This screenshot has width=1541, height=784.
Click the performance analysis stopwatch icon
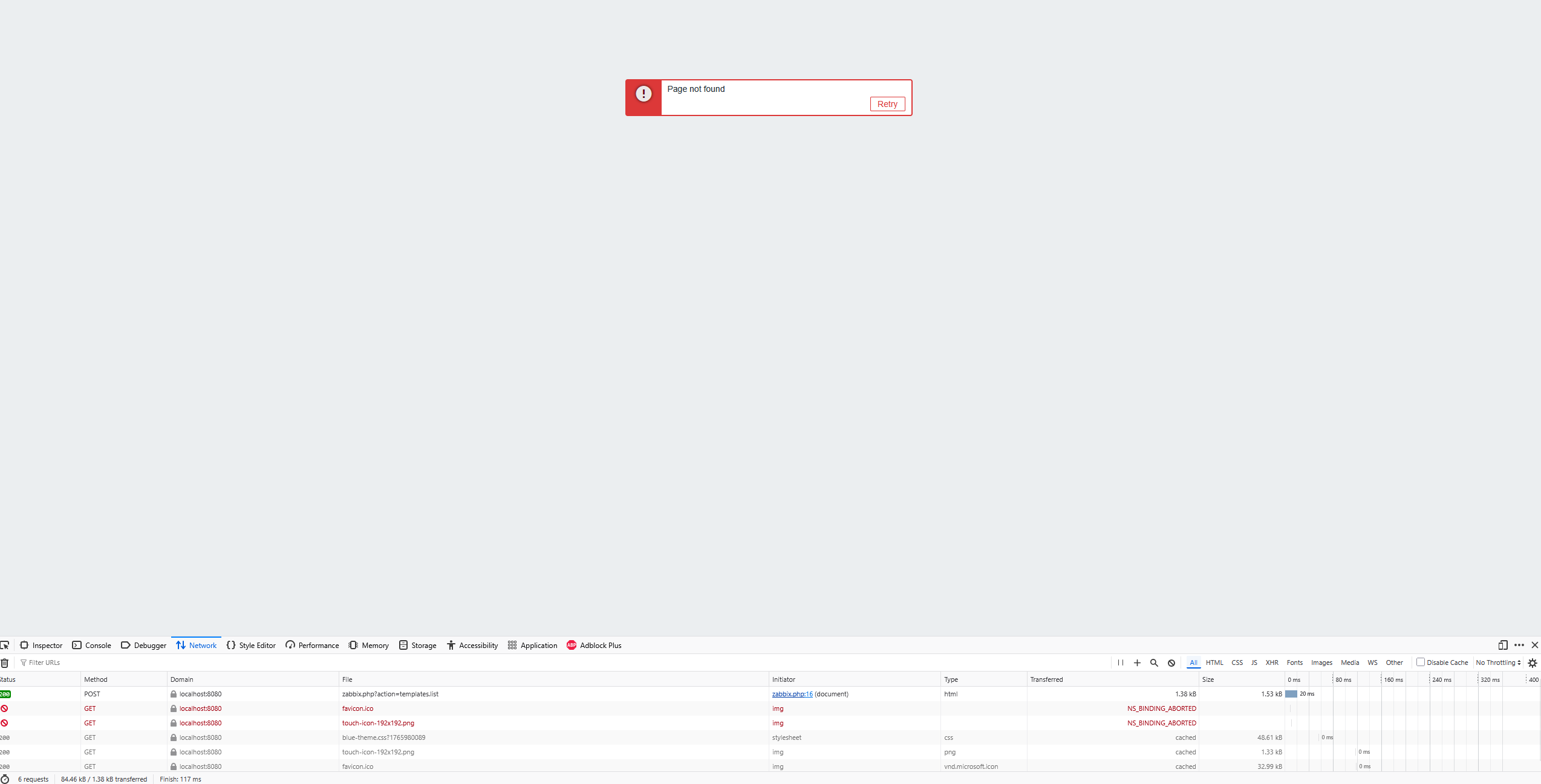[x=5, y=779]
